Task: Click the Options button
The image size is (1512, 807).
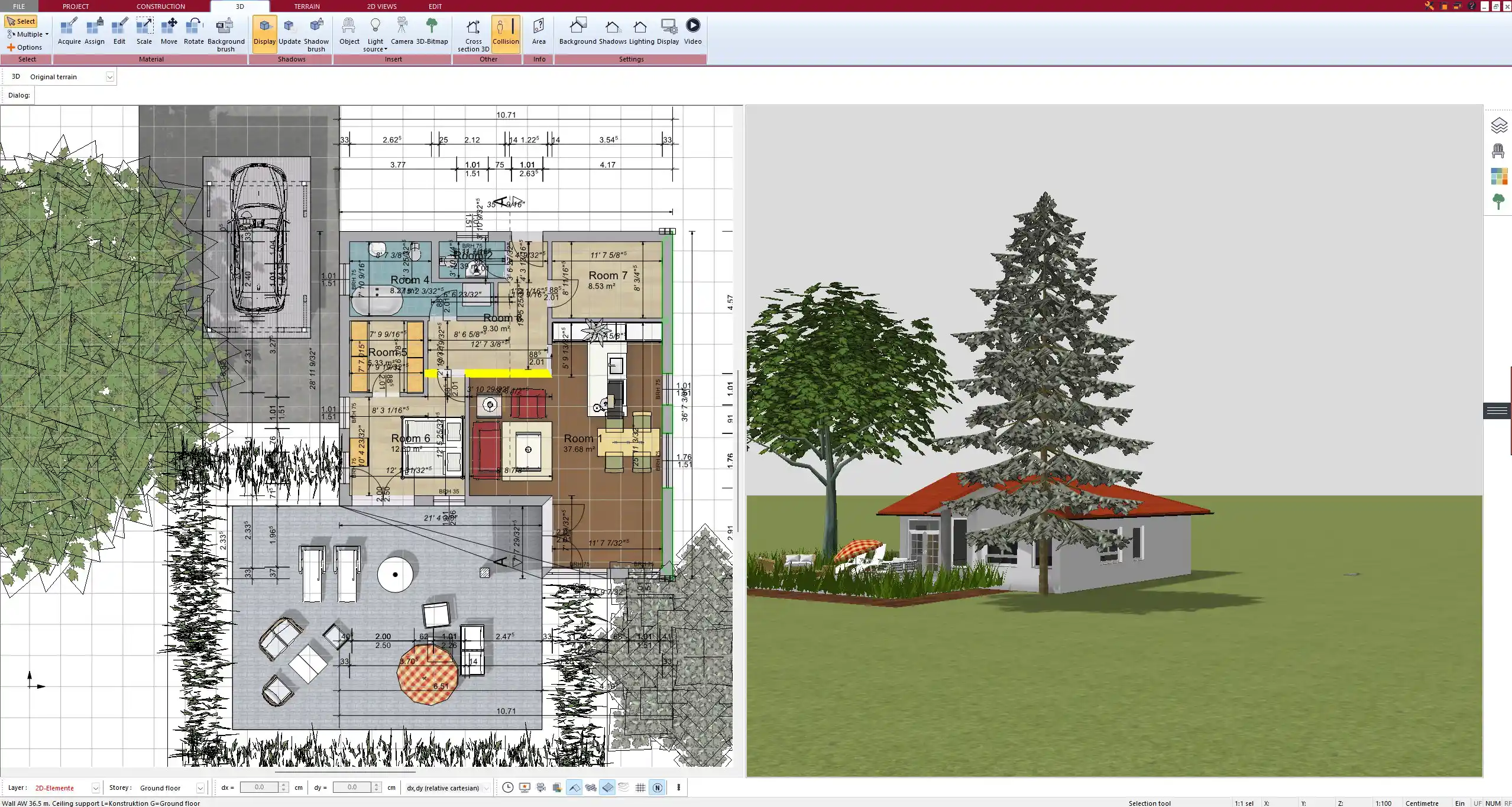Action: (24, 47)
